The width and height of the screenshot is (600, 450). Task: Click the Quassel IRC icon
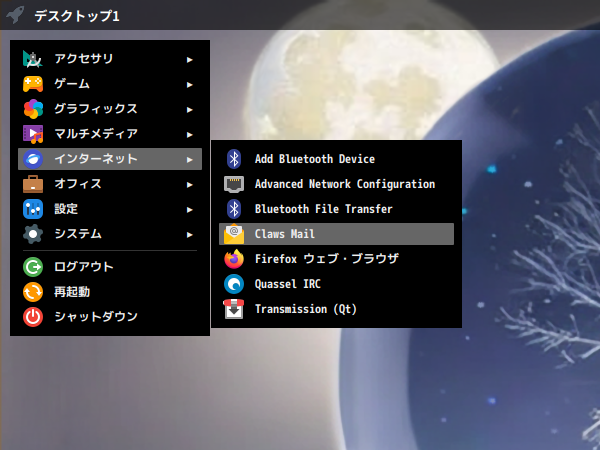[234, 284]
